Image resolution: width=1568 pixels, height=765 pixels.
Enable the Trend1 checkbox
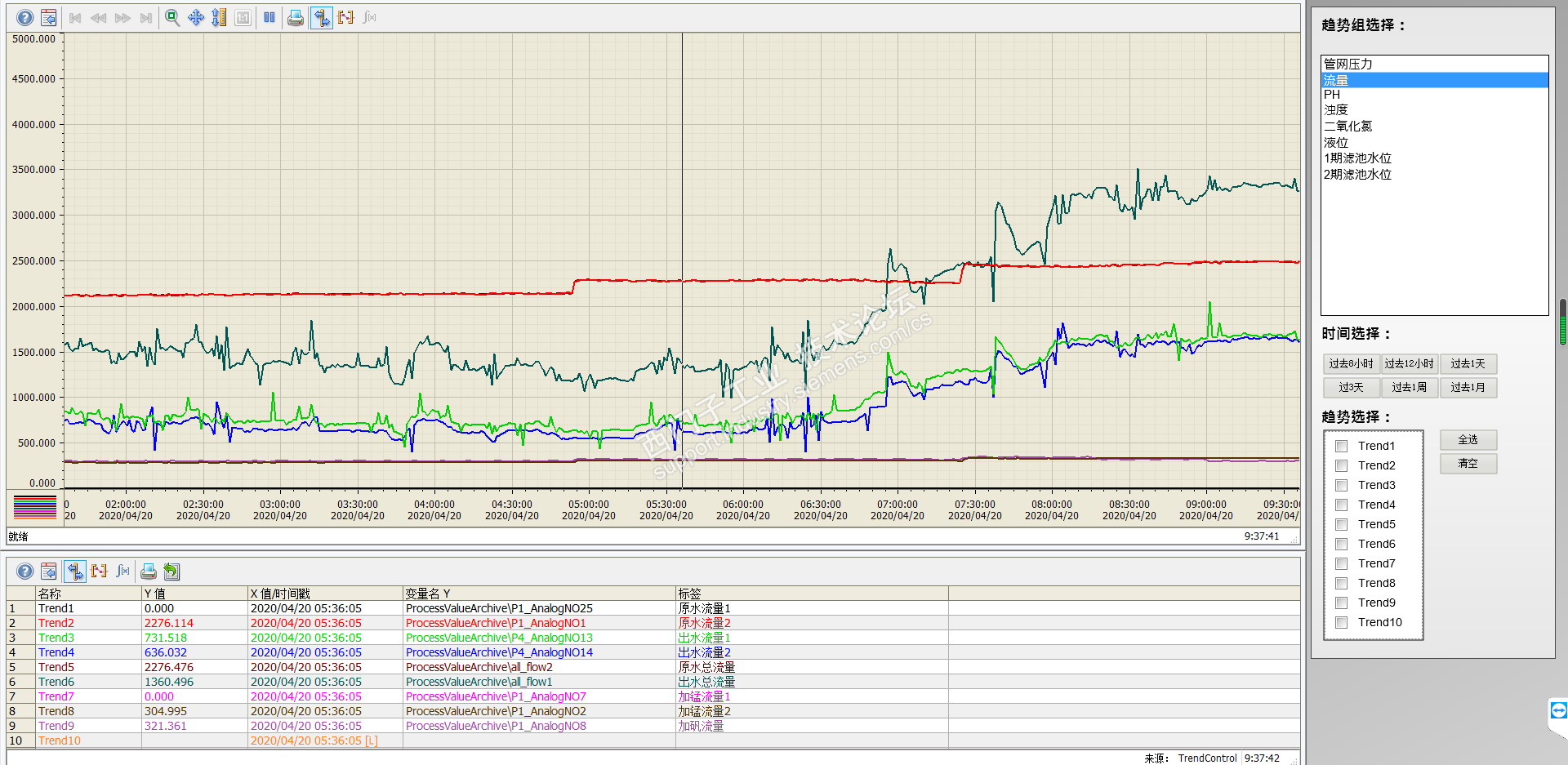[1341, 446]
